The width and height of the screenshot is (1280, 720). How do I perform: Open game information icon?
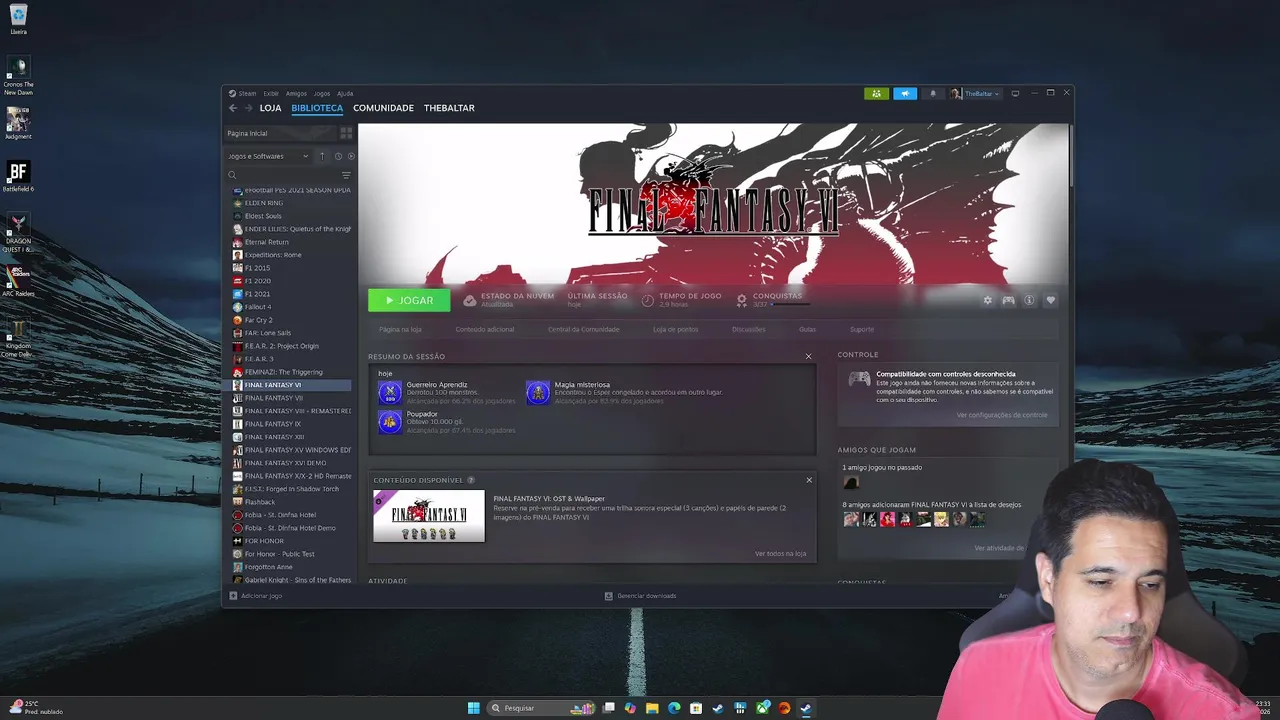1029,300
